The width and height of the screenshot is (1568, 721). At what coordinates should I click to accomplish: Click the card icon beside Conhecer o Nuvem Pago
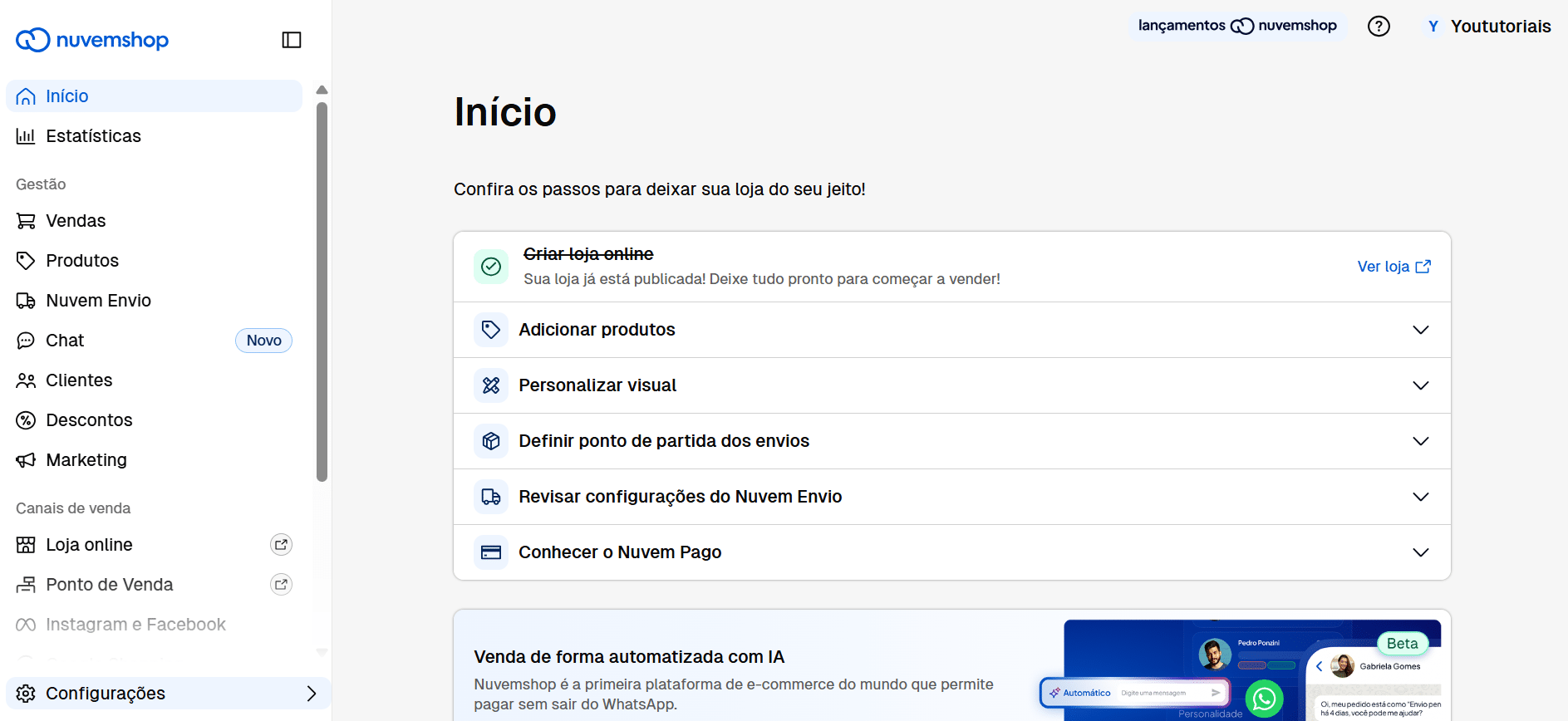(x=491, y=552)
